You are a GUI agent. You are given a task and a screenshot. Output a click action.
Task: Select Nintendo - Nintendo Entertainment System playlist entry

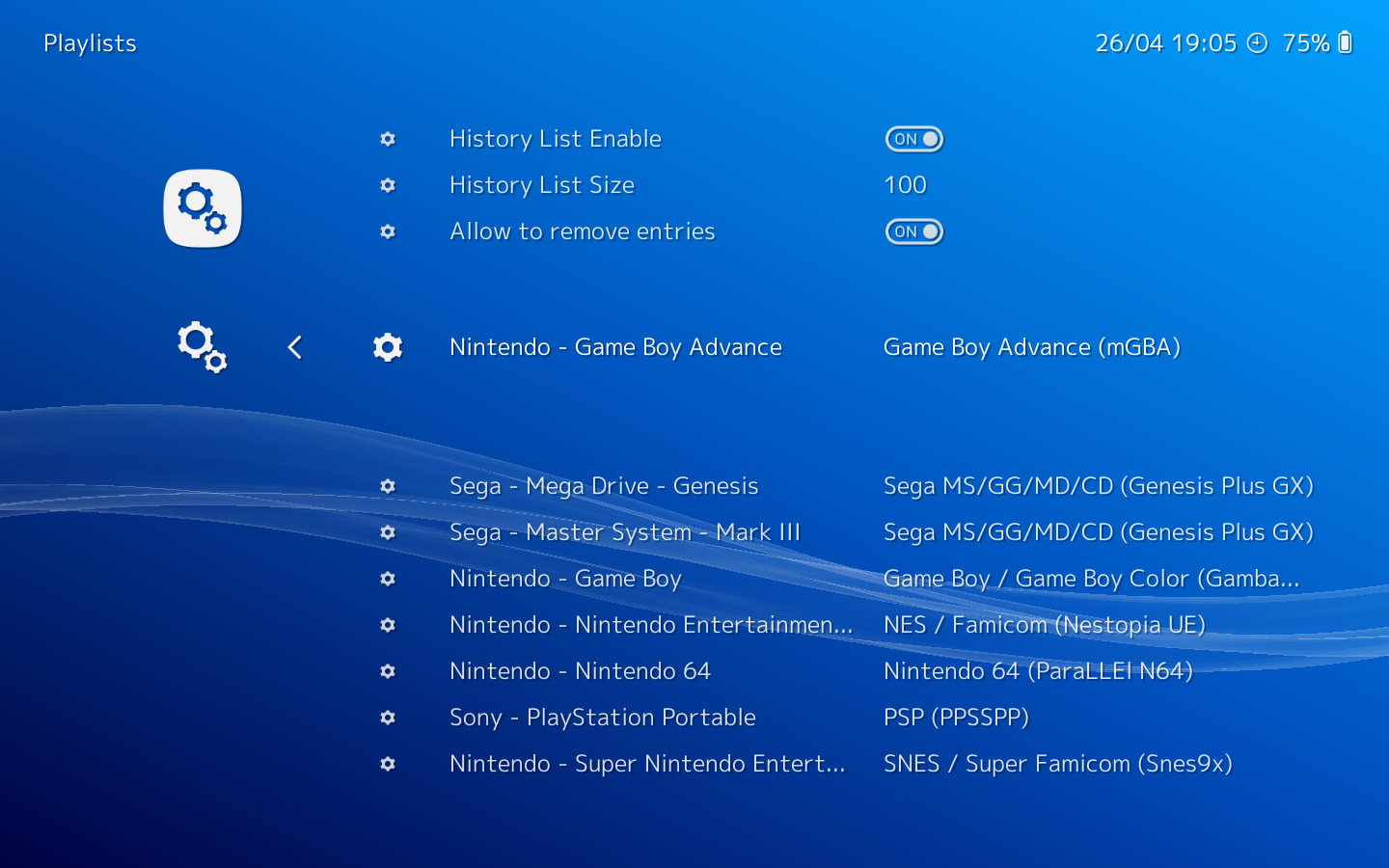(x=651, y=625)
